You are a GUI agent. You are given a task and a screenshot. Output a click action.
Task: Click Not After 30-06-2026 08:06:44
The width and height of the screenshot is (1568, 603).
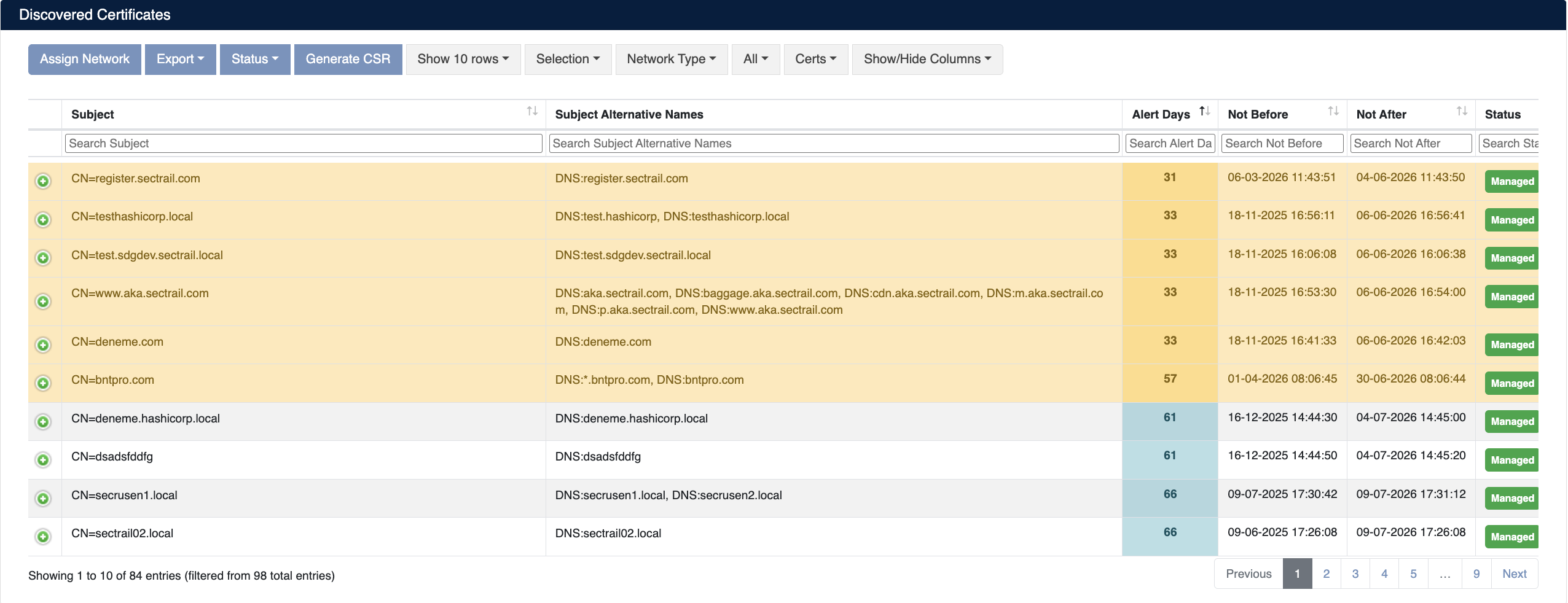click(x=1411, y=379)
